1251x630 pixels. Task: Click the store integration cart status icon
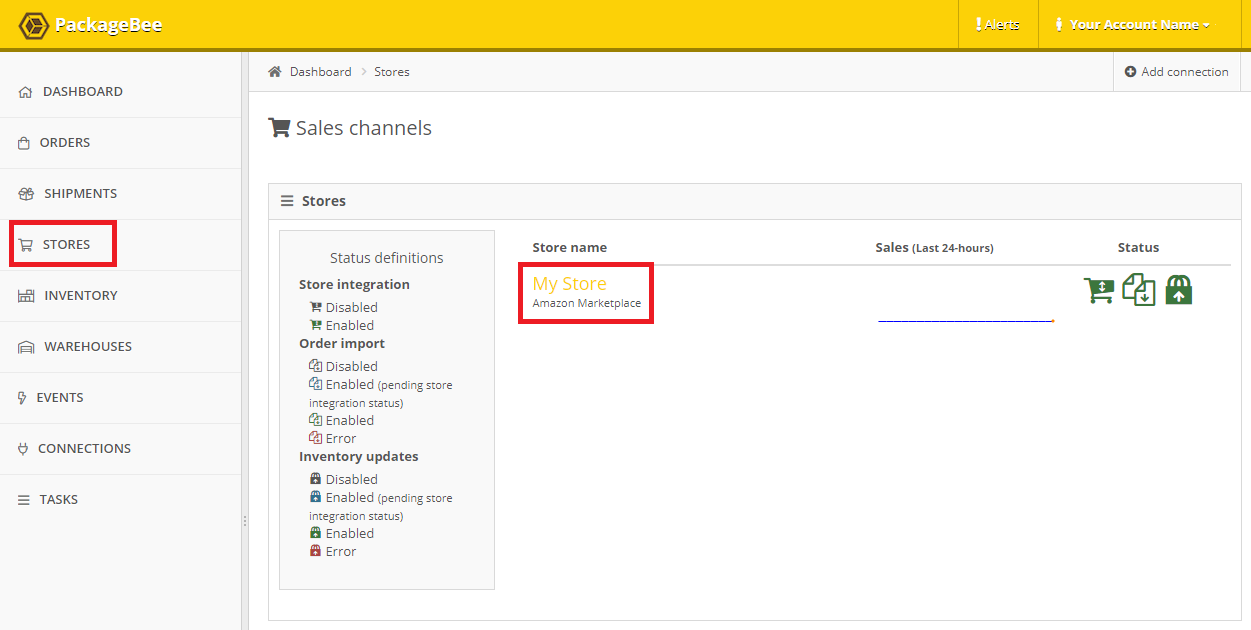(1099, 290)
